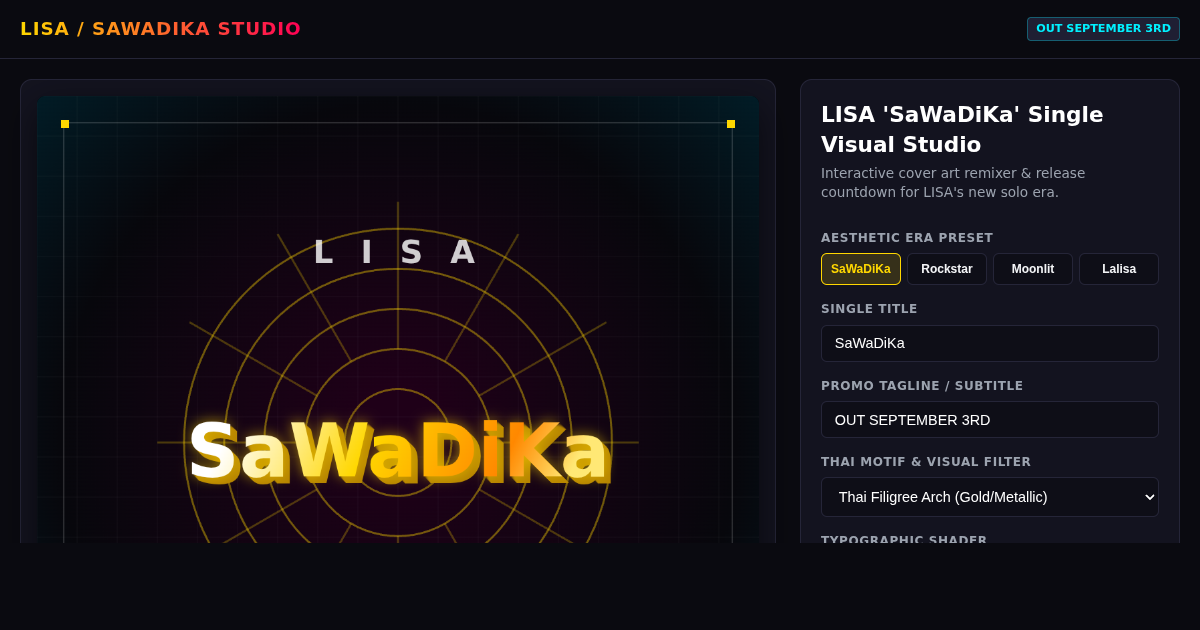Screen dimensions: 1200x630
Task: Click the LISA / SAWADIKA STUDIO logo
Action: coord(160,29)
